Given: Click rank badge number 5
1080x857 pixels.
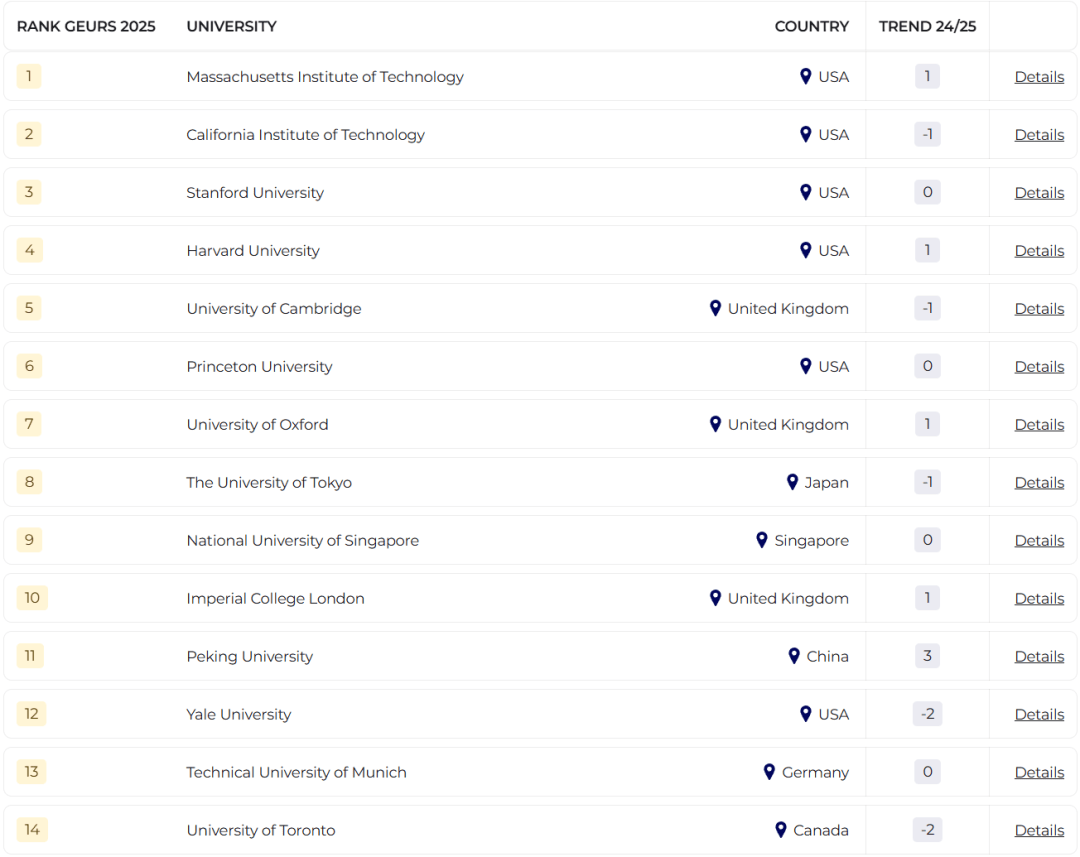Looking at the screenshot, I should [29, 307].
